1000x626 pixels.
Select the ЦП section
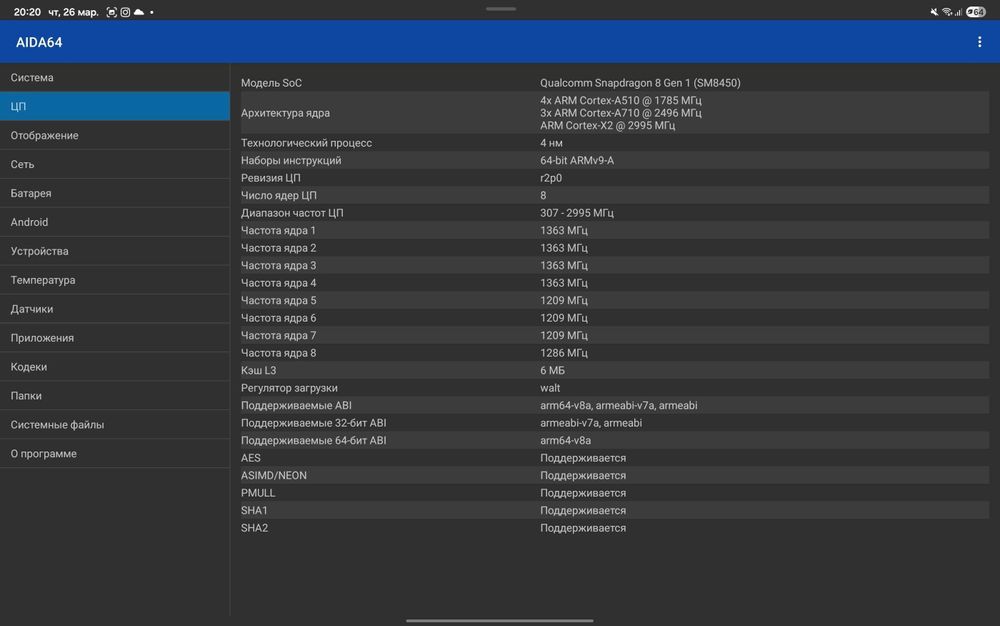(x=115, y=106)
